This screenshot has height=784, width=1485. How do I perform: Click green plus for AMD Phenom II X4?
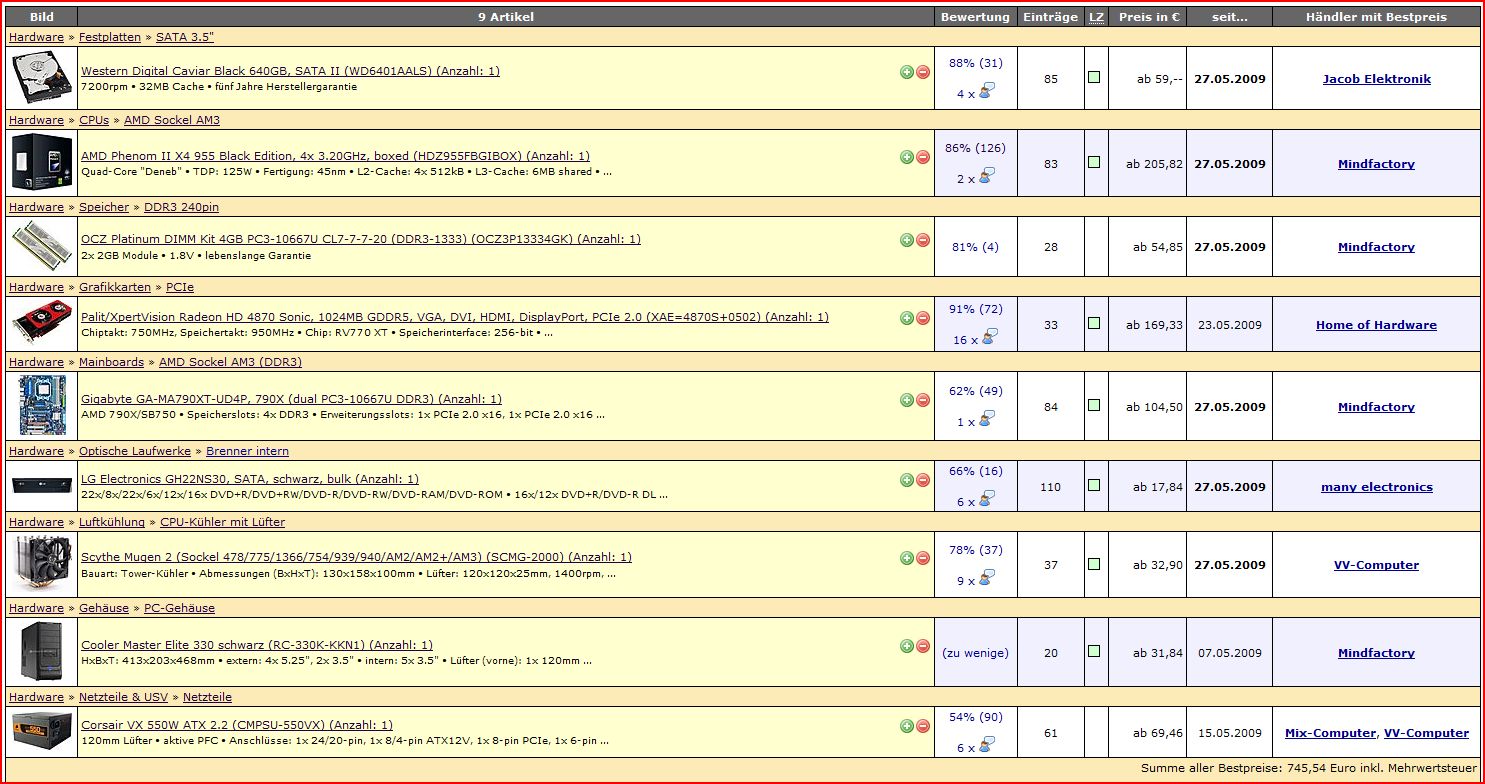point(906,157)
